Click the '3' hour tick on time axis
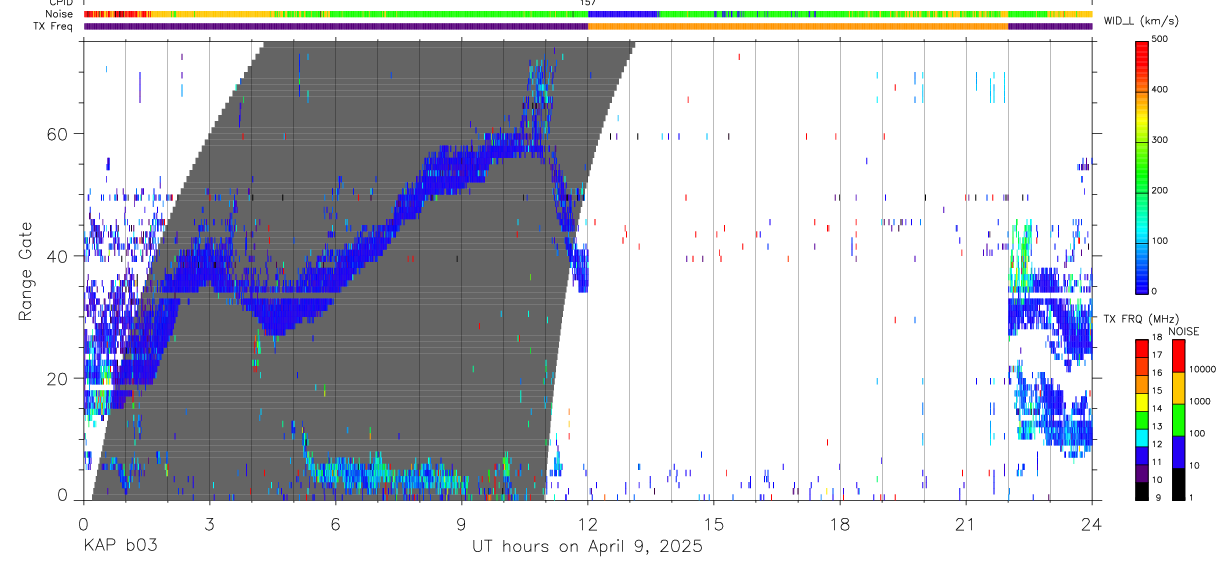This screenshot has height=567, width=1228. point(209,524)
